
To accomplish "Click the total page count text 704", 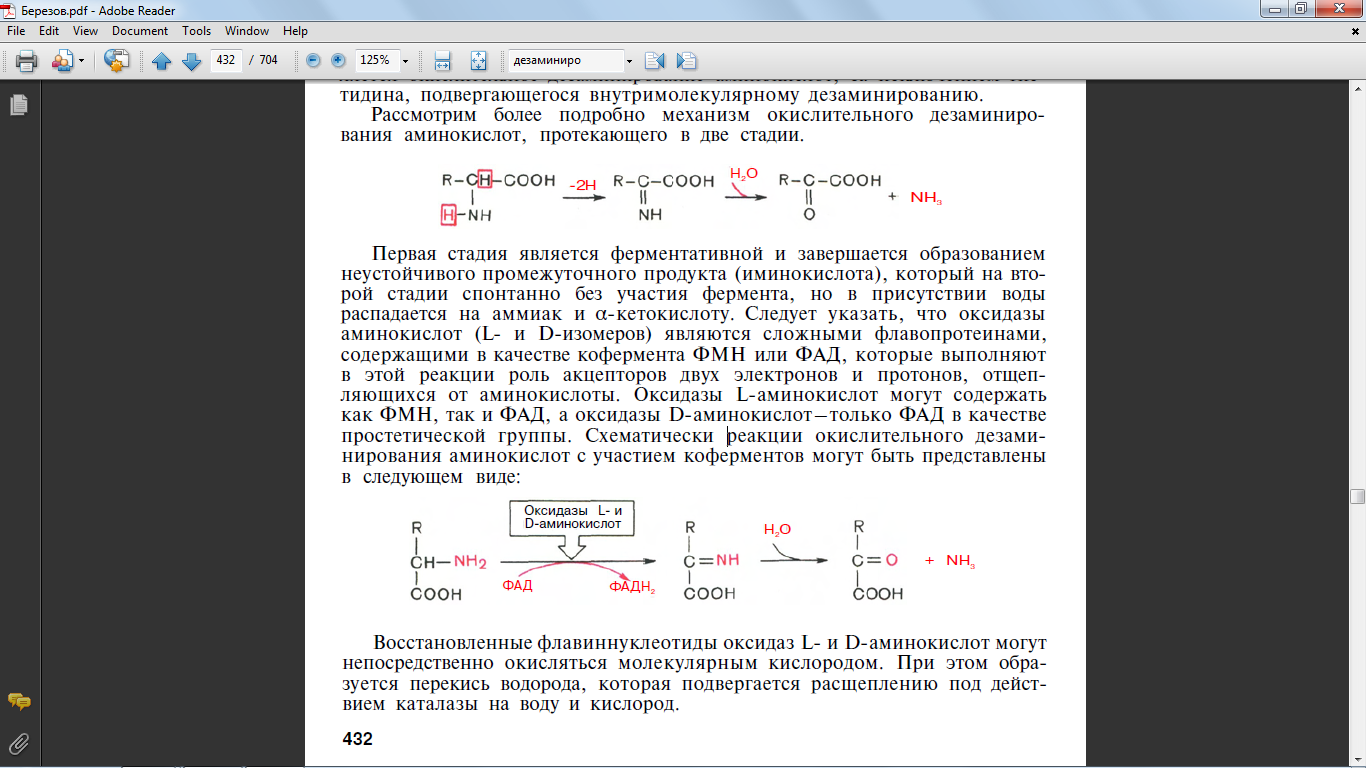I will [x=268, y=60].
